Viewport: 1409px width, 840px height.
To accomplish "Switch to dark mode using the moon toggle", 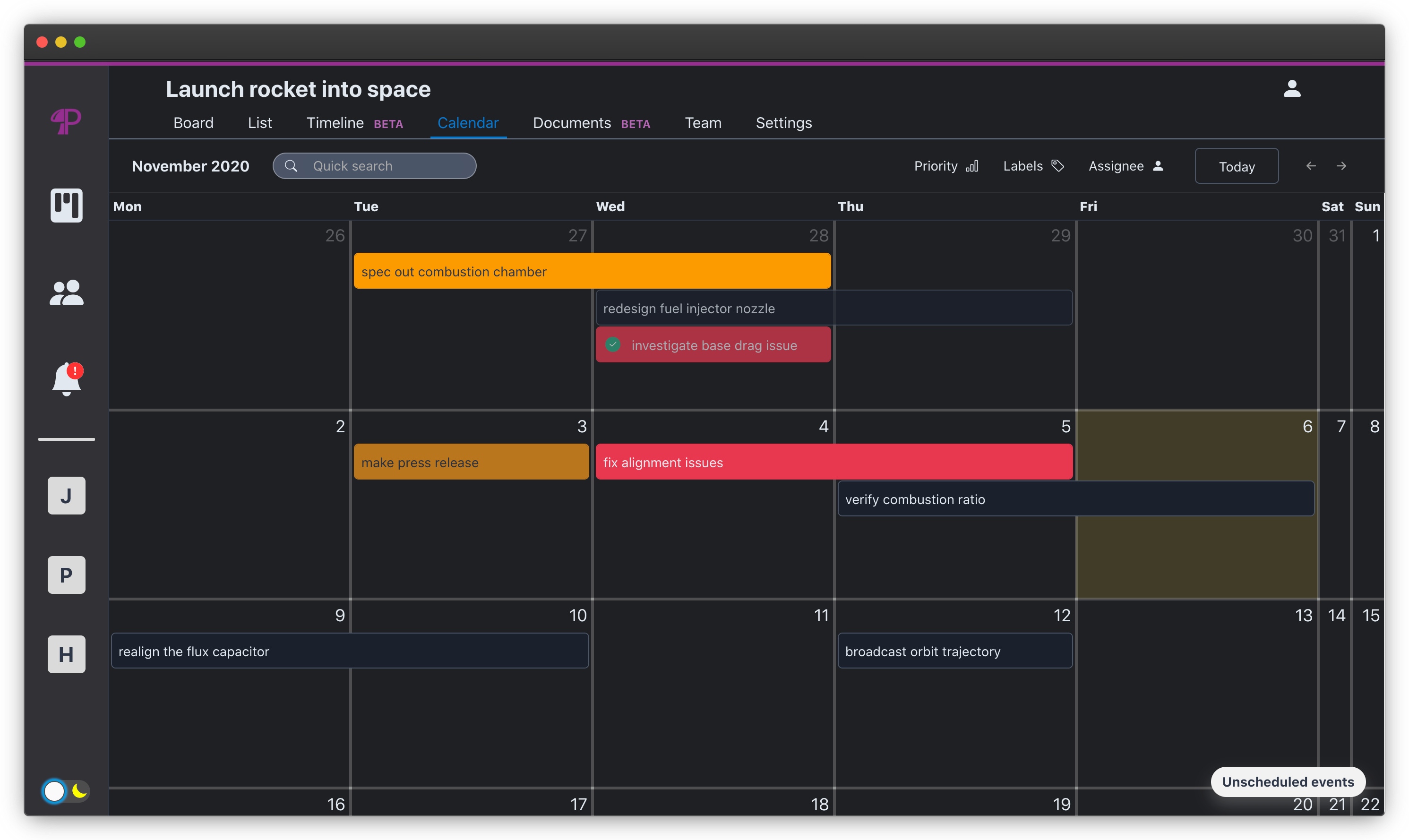I will [x=79, y=791].
